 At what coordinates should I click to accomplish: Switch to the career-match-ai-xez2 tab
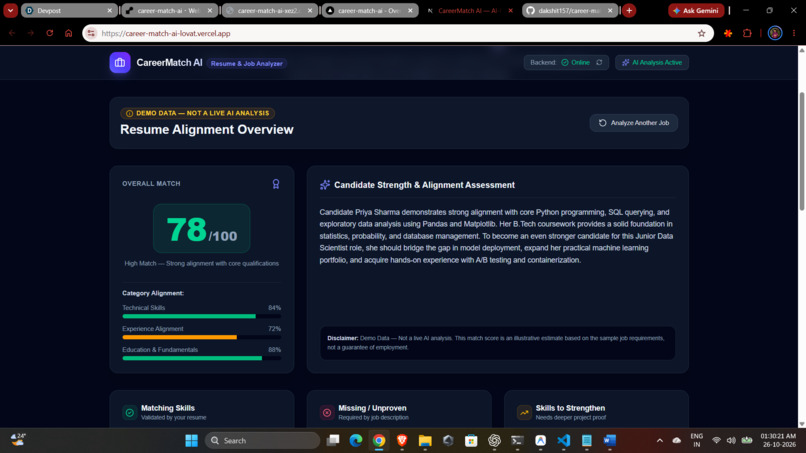[x=269, y=10]
